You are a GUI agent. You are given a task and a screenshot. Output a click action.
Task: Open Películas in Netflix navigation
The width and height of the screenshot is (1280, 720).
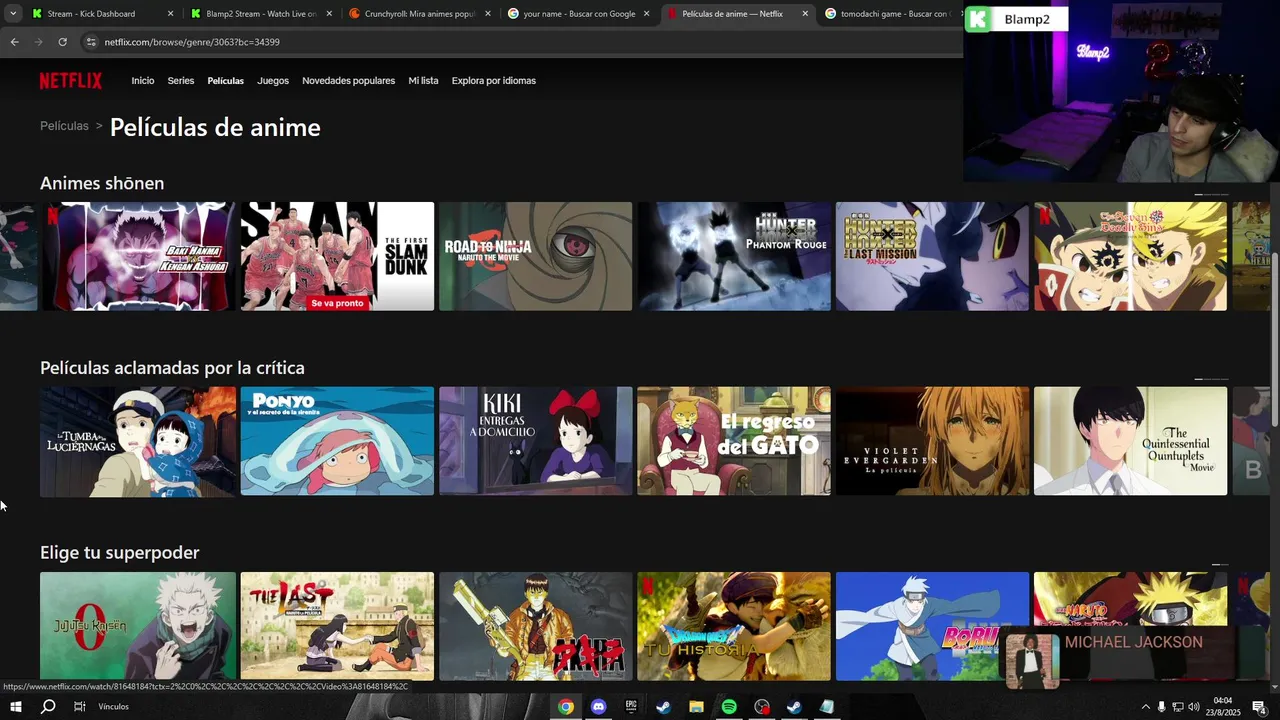click(225, 81)
